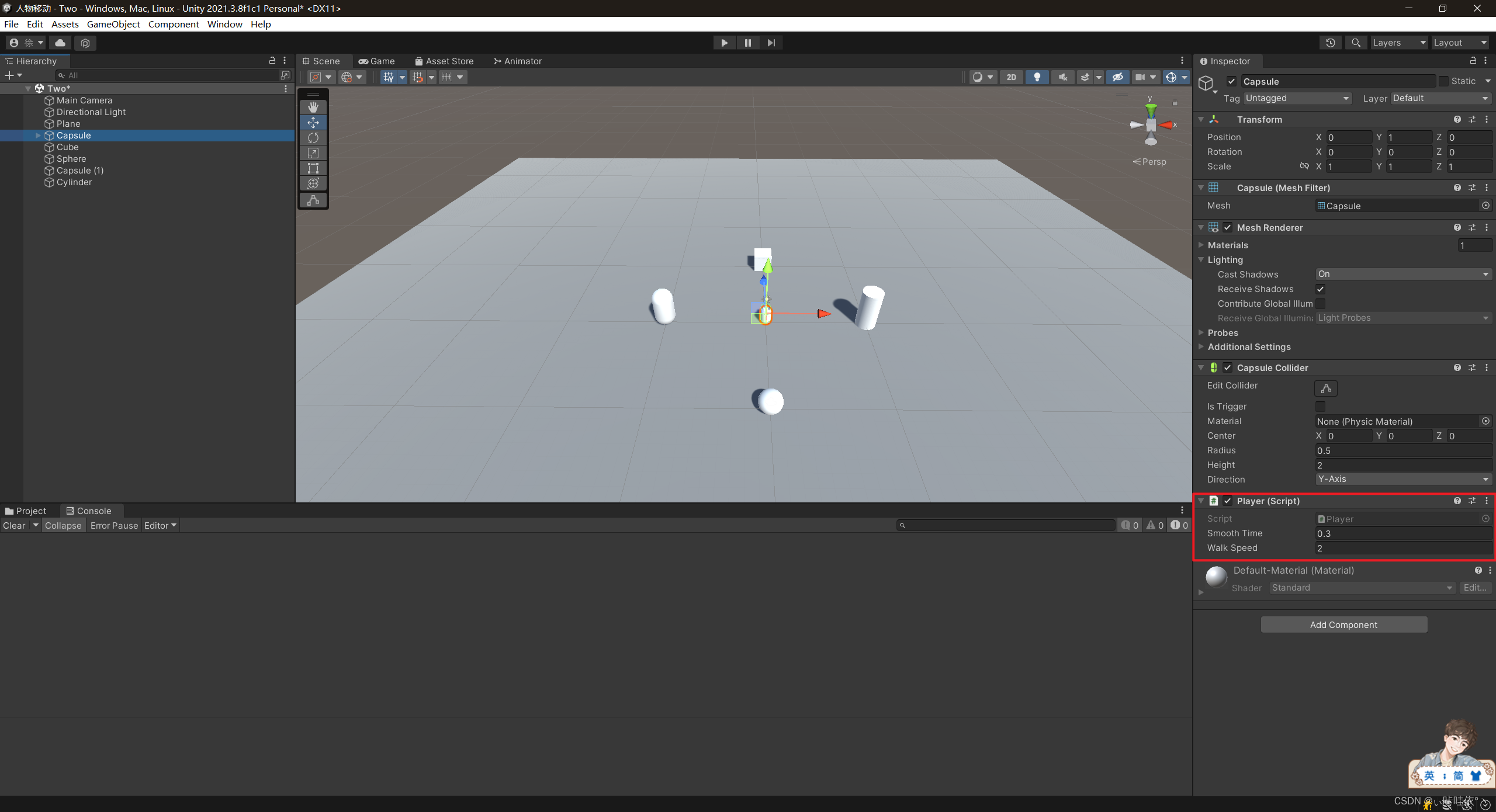The height and width of the screenshot is (812, 1496).
Task: Click the Step frame button
Action: (x=771, y=42)
